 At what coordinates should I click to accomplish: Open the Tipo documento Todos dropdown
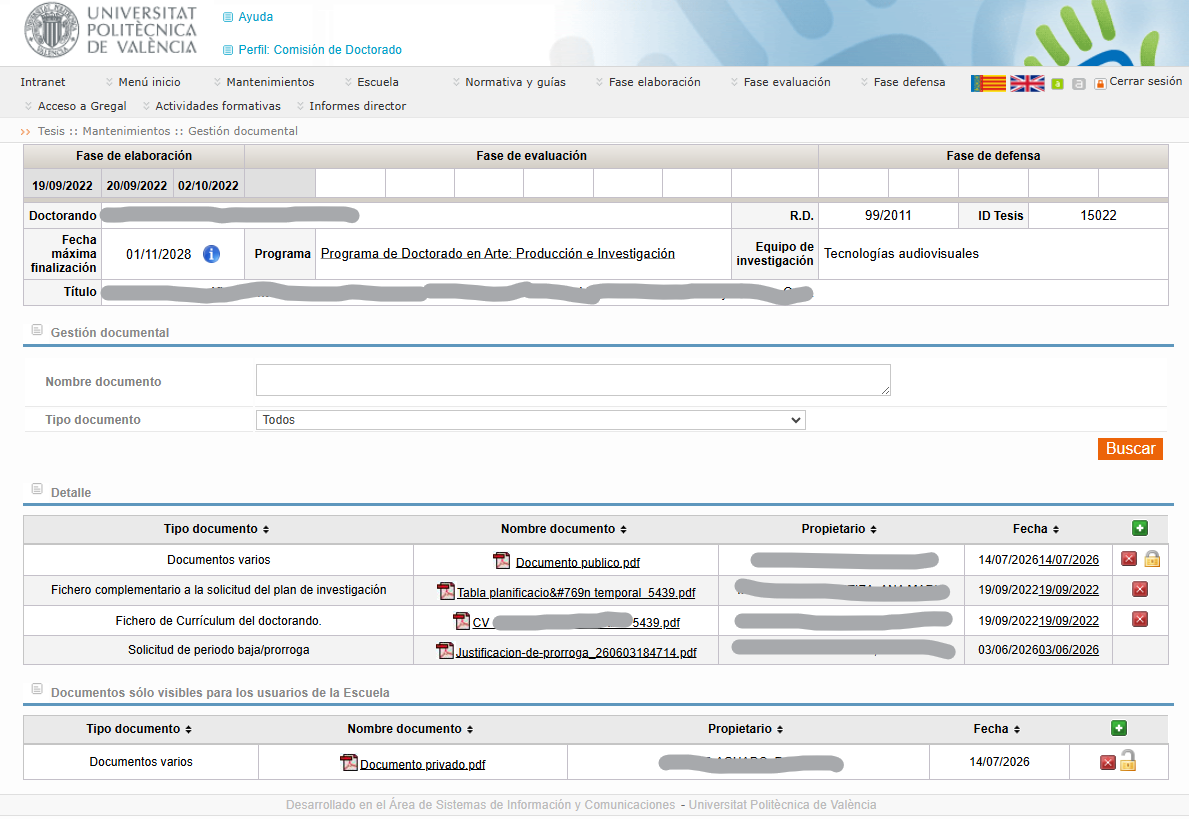pos(531,420)
